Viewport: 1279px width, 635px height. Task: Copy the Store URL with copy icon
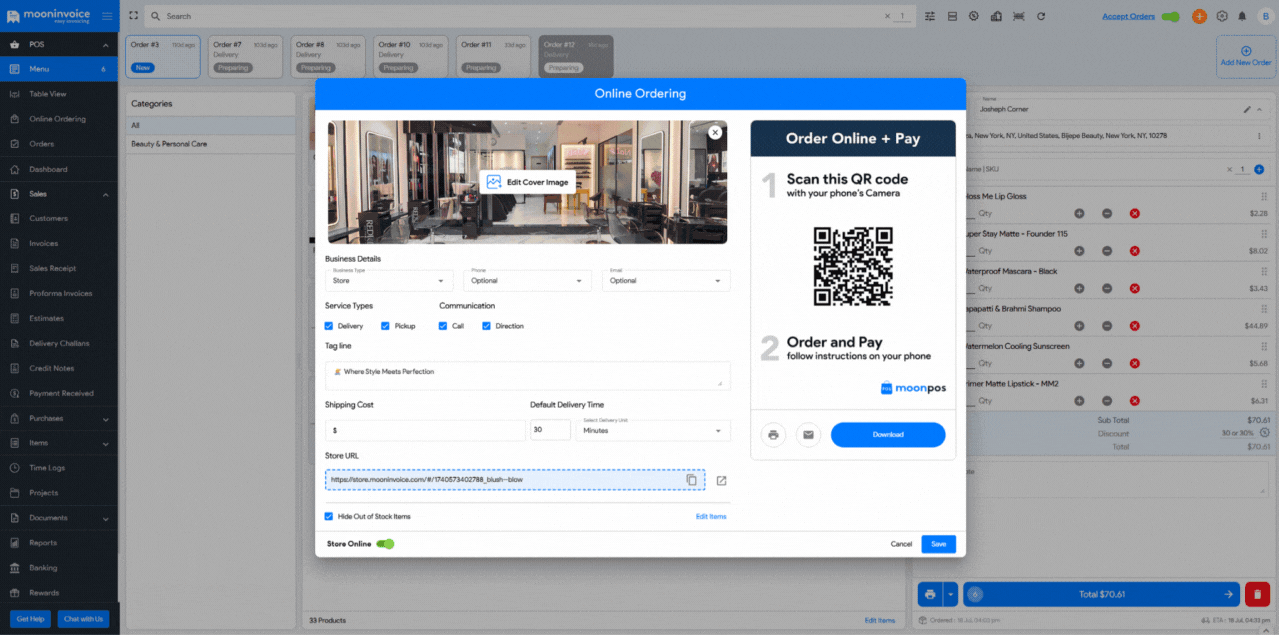coord(691,480)
